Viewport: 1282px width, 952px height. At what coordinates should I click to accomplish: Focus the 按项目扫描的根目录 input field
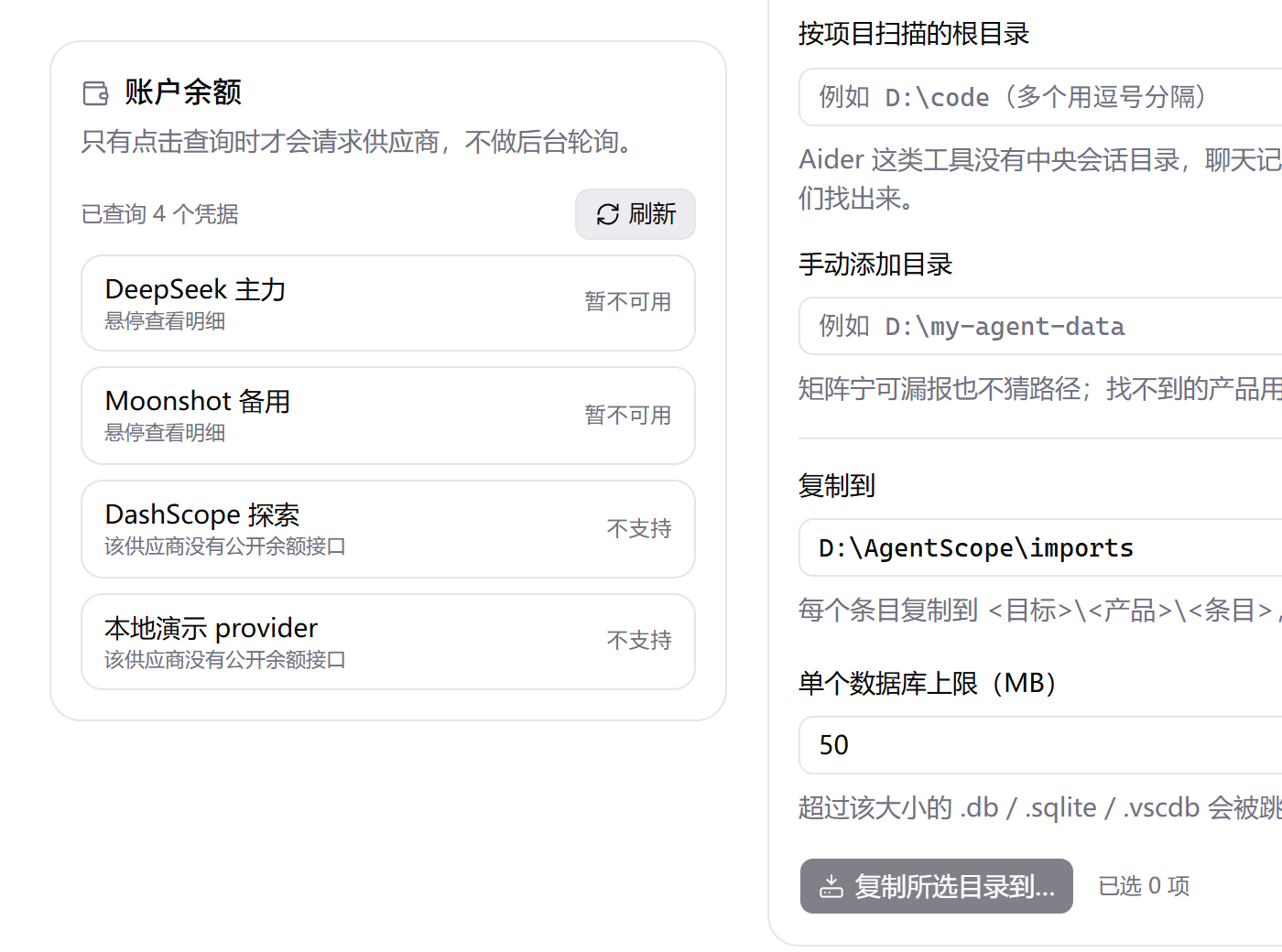(1040, 97)
